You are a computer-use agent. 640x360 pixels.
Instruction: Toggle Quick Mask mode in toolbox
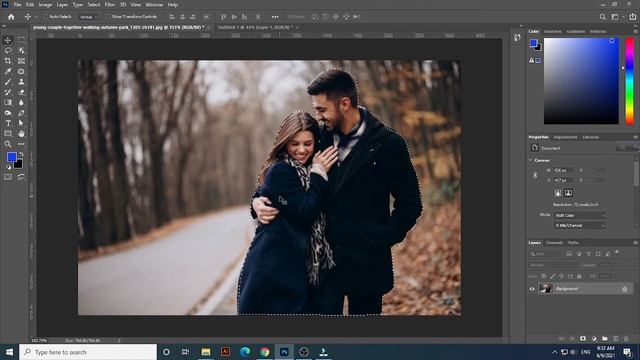coord(8,177)
